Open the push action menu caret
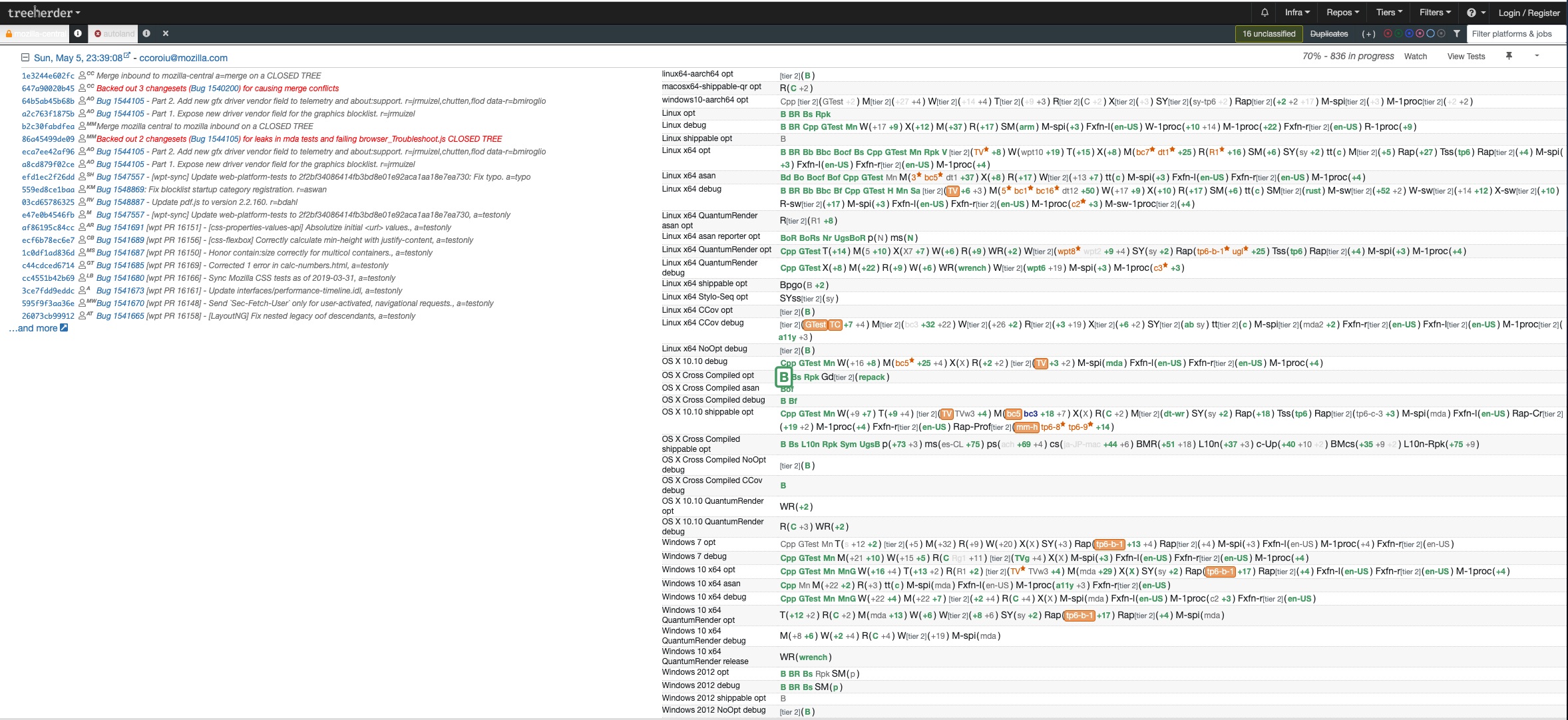 click(x=1537, y=56)
